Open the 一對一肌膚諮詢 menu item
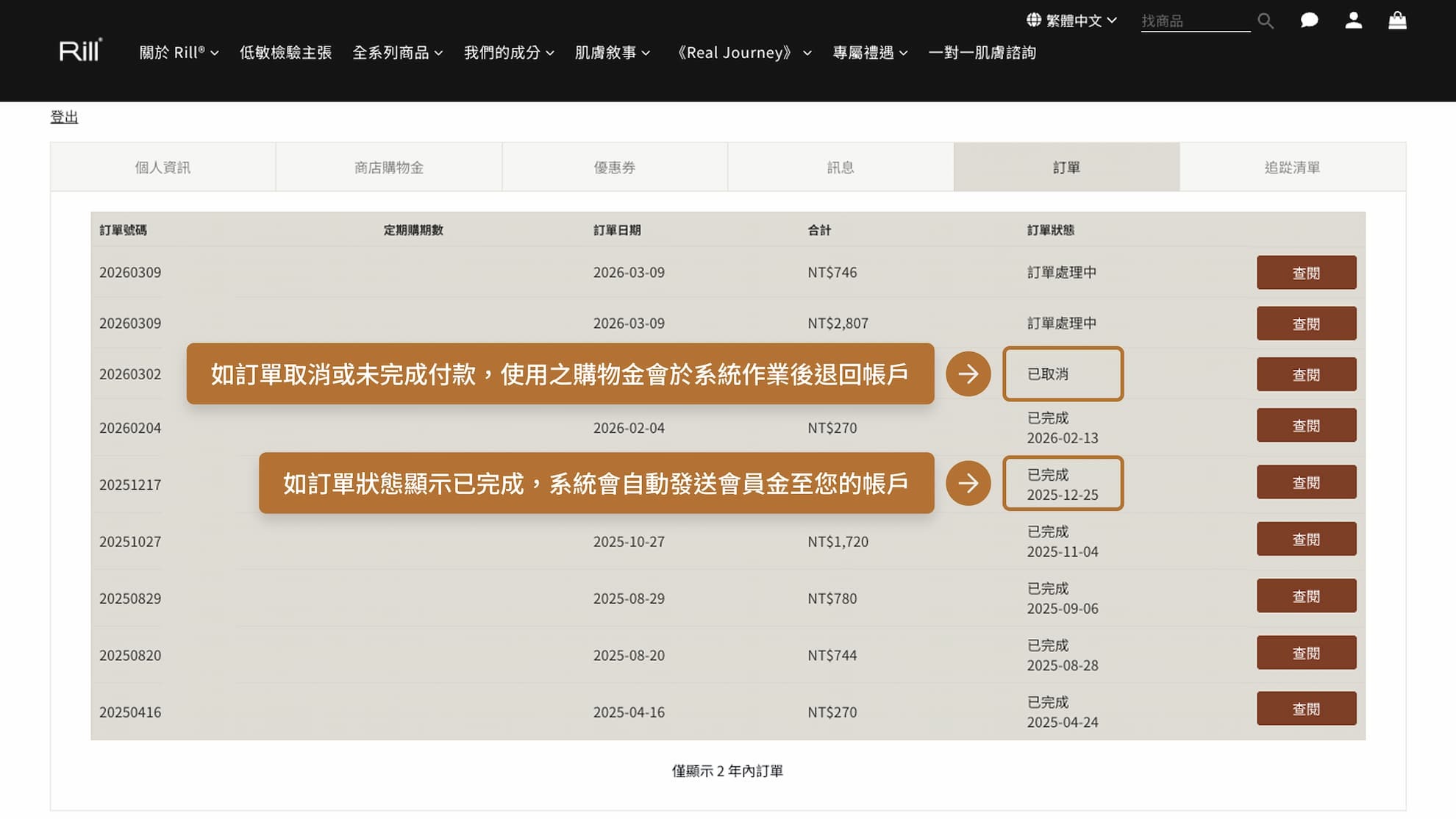This screenshot has height=819, width=1456. point(982,52)
